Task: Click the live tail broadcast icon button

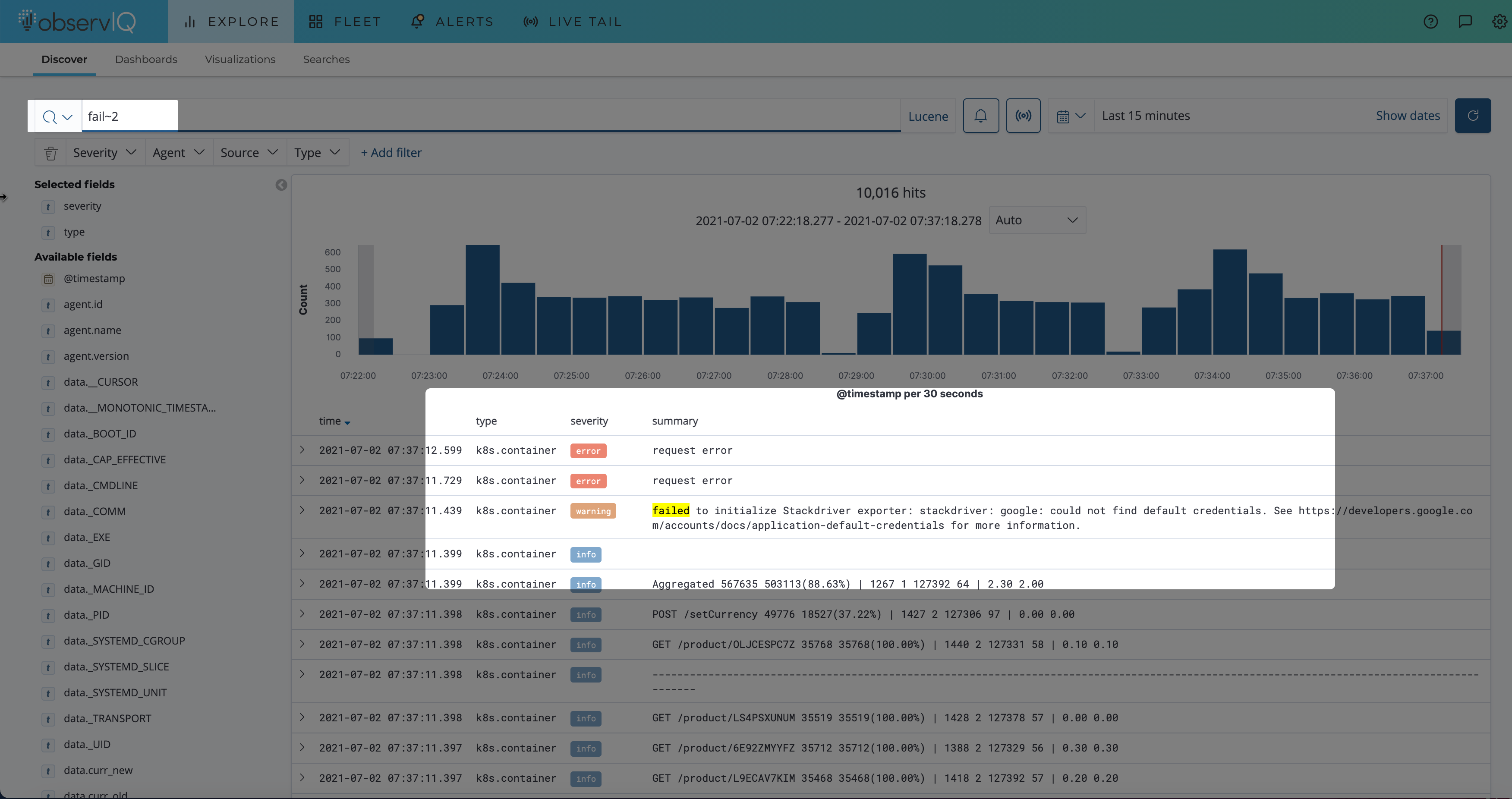Action: (x=1023, y=116)
